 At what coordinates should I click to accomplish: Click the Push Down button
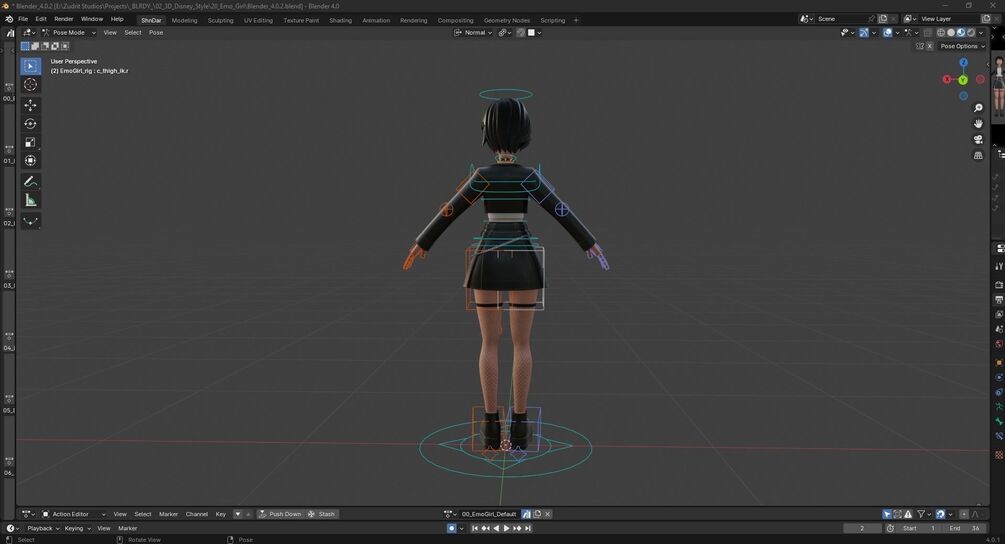(279, 514)
